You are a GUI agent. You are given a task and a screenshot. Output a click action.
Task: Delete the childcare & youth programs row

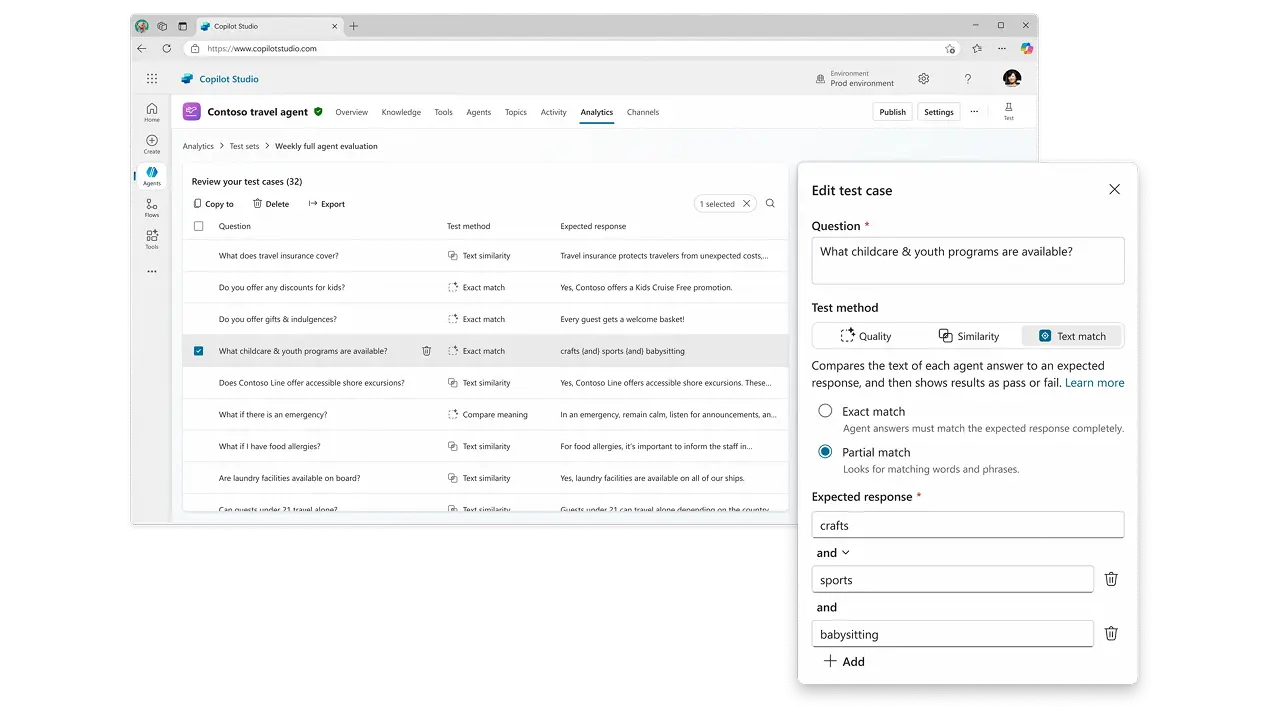(x=427, y=351)
